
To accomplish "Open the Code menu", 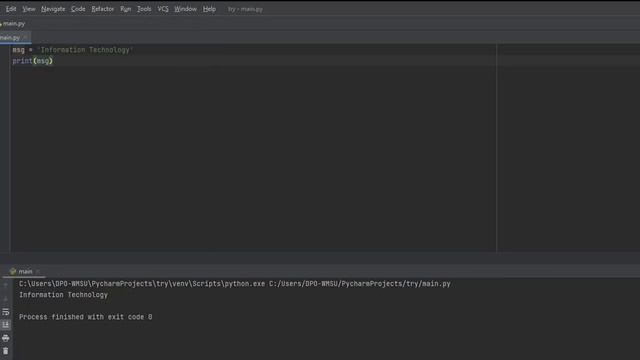I will click(x=78, y=9).
